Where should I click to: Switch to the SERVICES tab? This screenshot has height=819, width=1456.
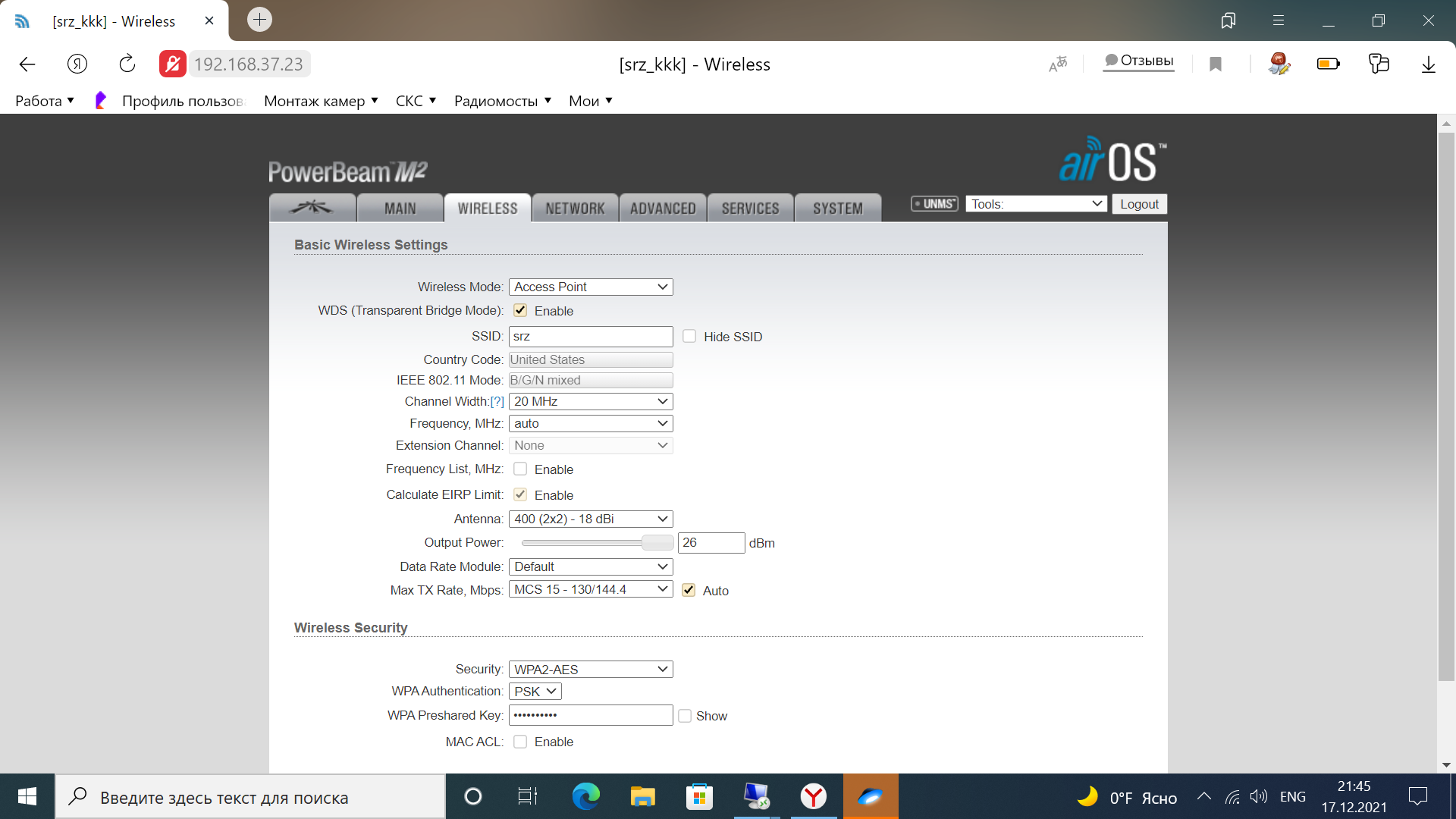pos(750,208)
